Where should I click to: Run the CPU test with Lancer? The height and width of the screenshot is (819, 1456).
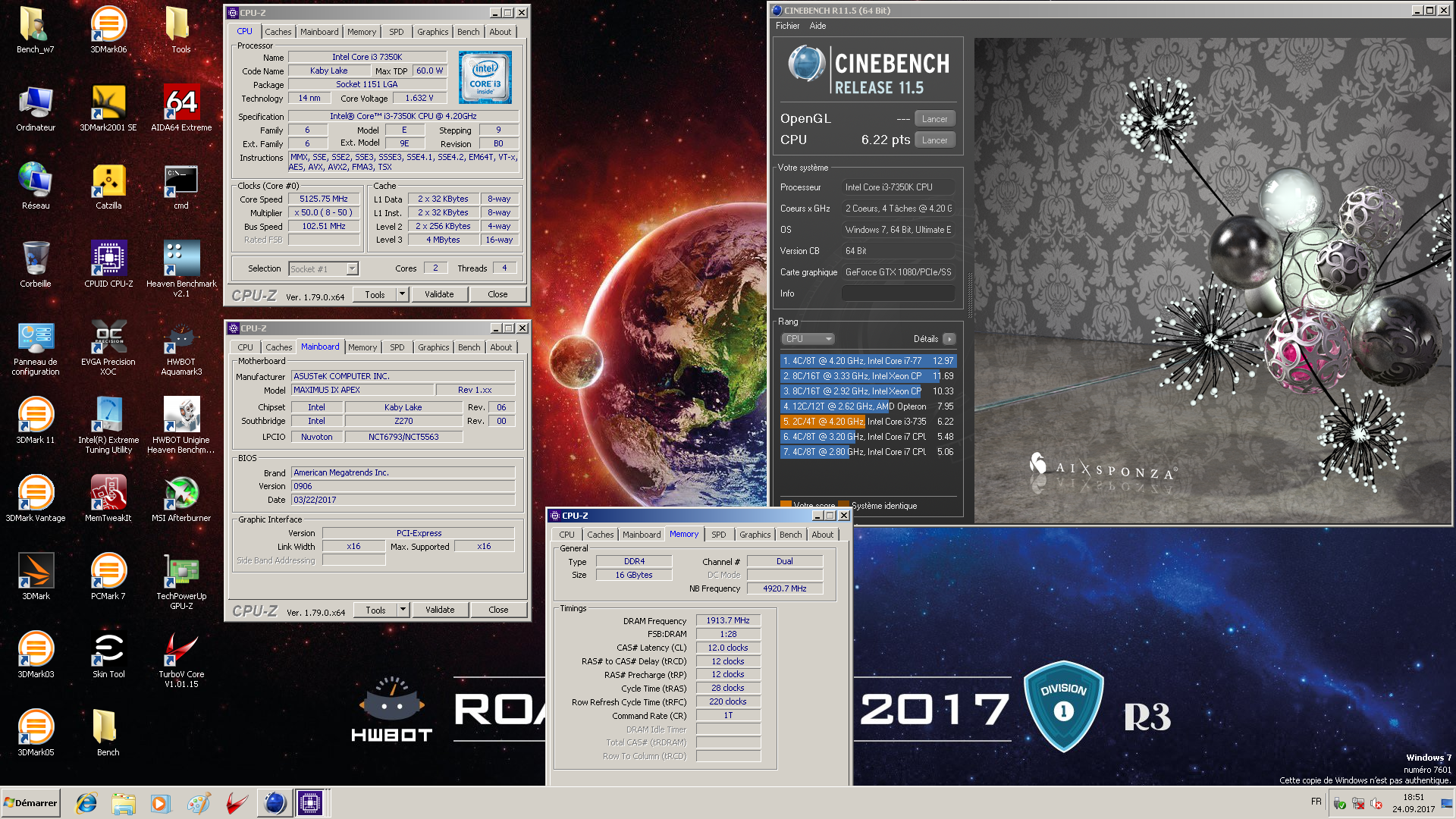(934, 140)
